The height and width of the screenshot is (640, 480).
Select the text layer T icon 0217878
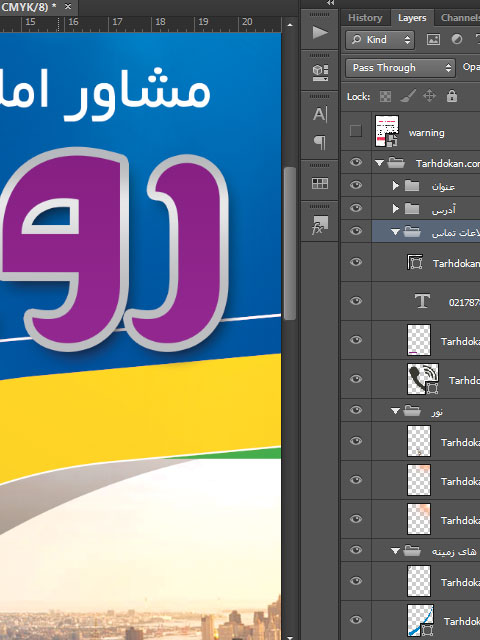click(422, 301)
